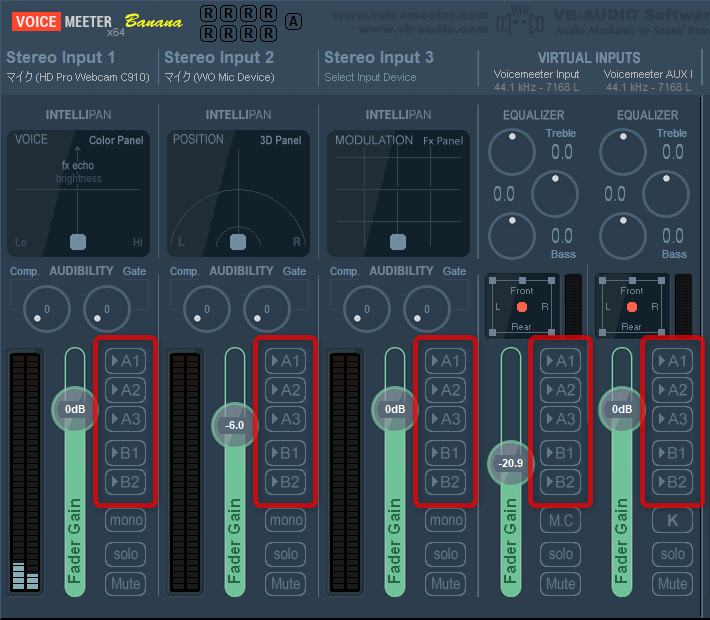The width and height of the screenshot is (710, 620).
Task: Click the 0dB fader knob on Stereo Input 1
Action: pyautogui.click(x=75, y=409)
